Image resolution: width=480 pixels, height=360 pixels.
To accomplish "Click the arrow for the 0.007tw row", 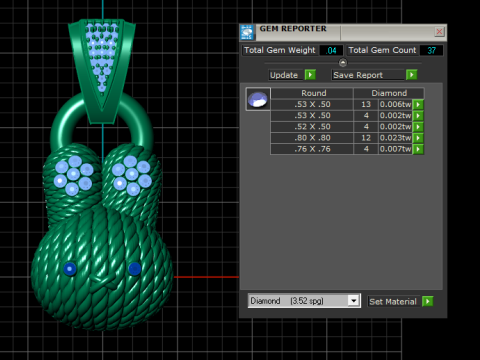I will tap(418, 149).
